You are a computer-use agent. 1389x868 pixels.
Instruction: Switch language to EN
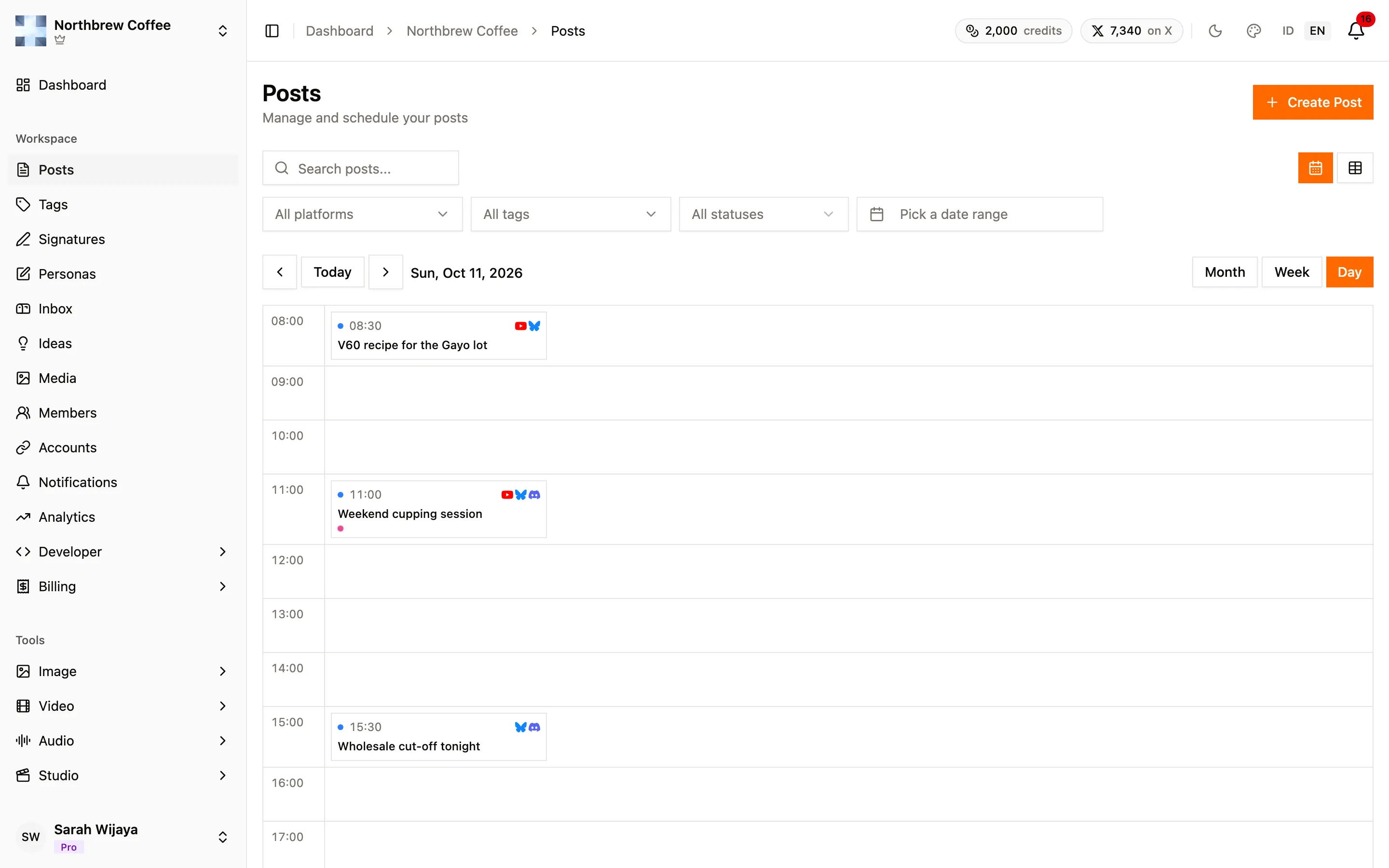(1317, 31)
